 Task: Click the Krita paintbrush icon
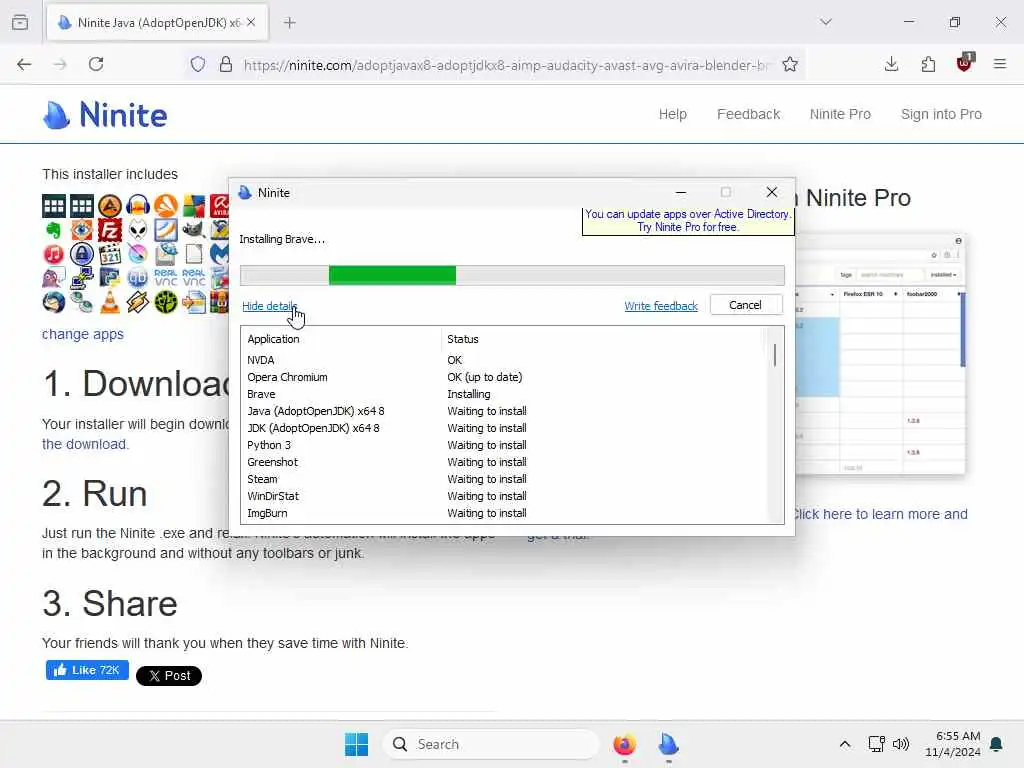tap(138, 254)
